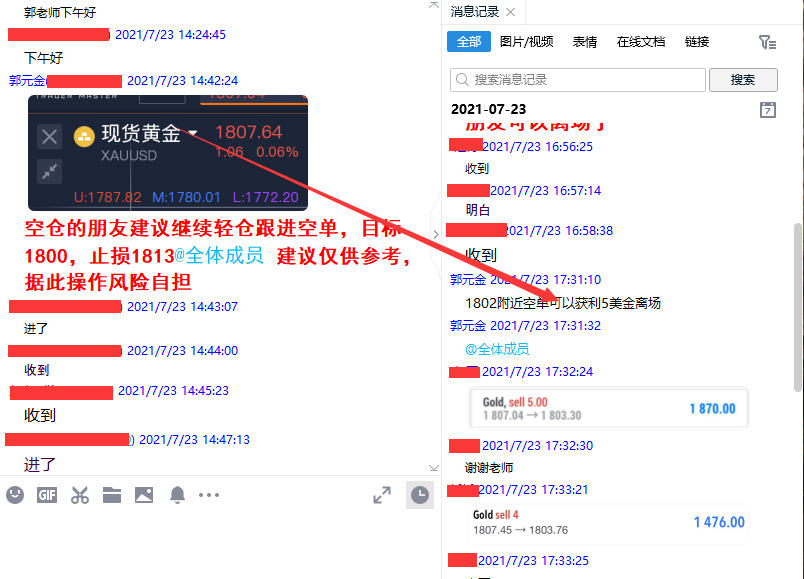
Task: Toggle message history clock button
Action: click(x=420, y=495)
